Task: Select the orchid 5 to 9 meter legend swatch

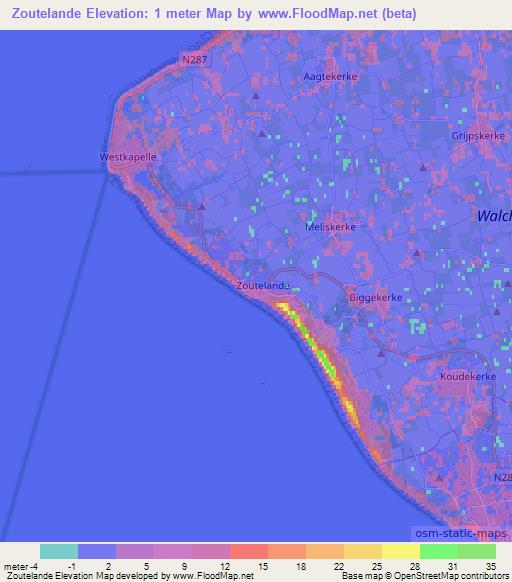Action: coord(173,552)
